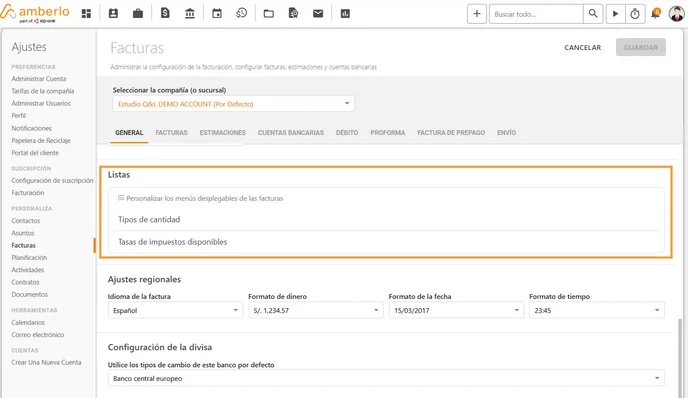688x398 pixels.
Task: Click the CANCELAR button
Action: click(582, 47)
